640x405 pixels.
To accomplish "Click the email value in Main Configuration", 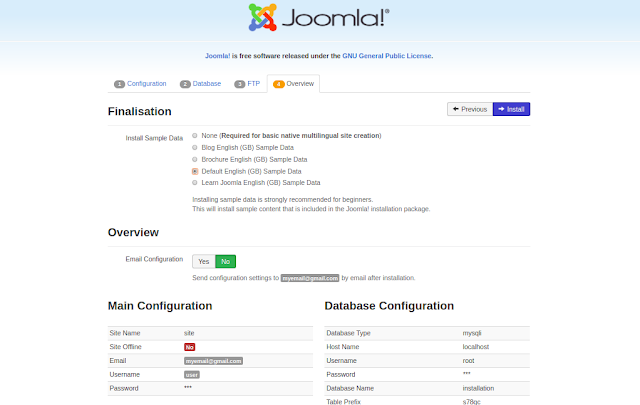I will [x=213, y=361].
